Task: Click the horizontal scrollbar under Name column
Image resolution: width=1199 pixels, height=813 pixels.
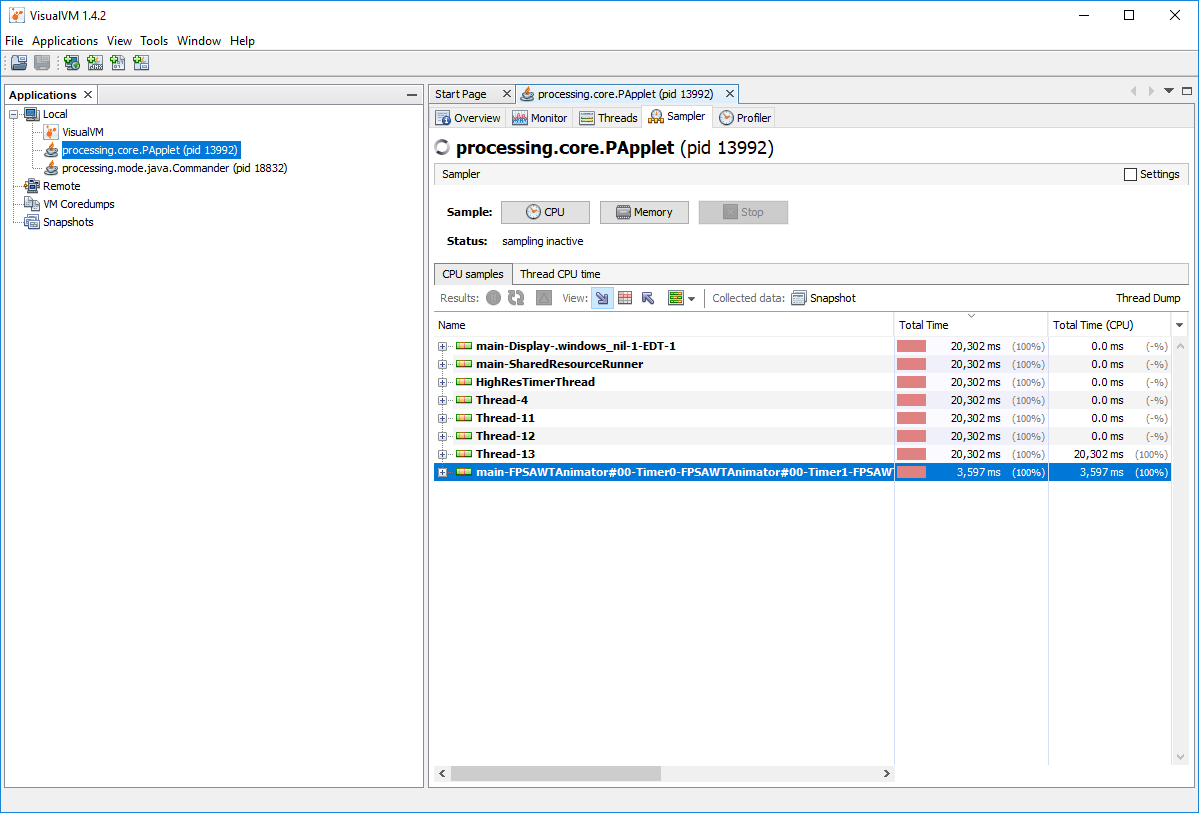Action: [x=555, y=773]
